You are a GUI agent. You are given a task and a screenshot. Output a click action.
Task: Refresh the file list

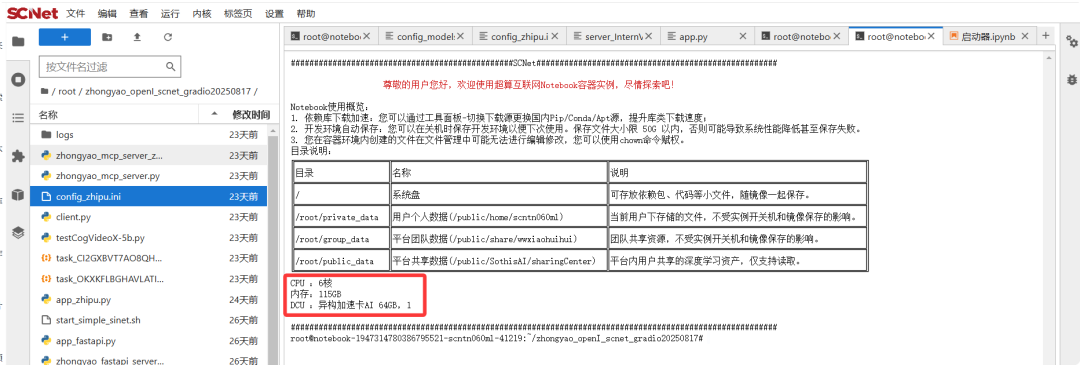click(167, 37)
